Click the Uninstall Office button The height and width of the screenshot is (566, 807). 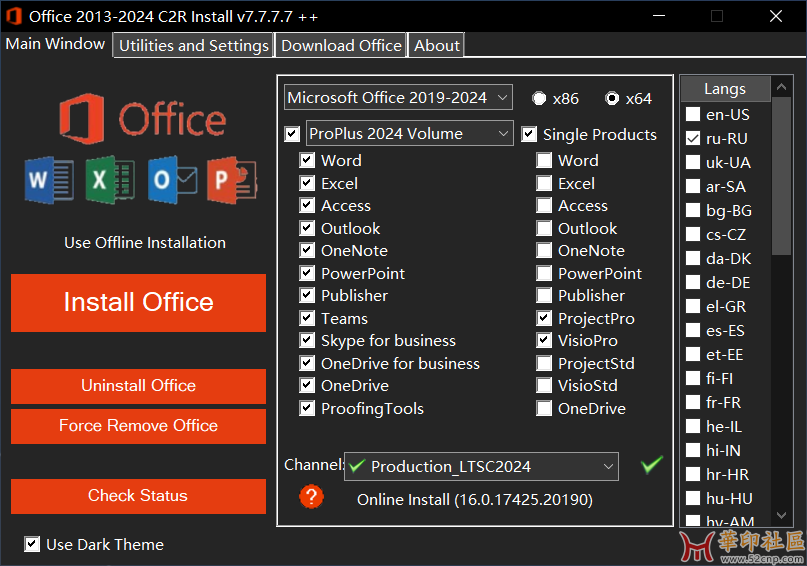pos(138,386)
